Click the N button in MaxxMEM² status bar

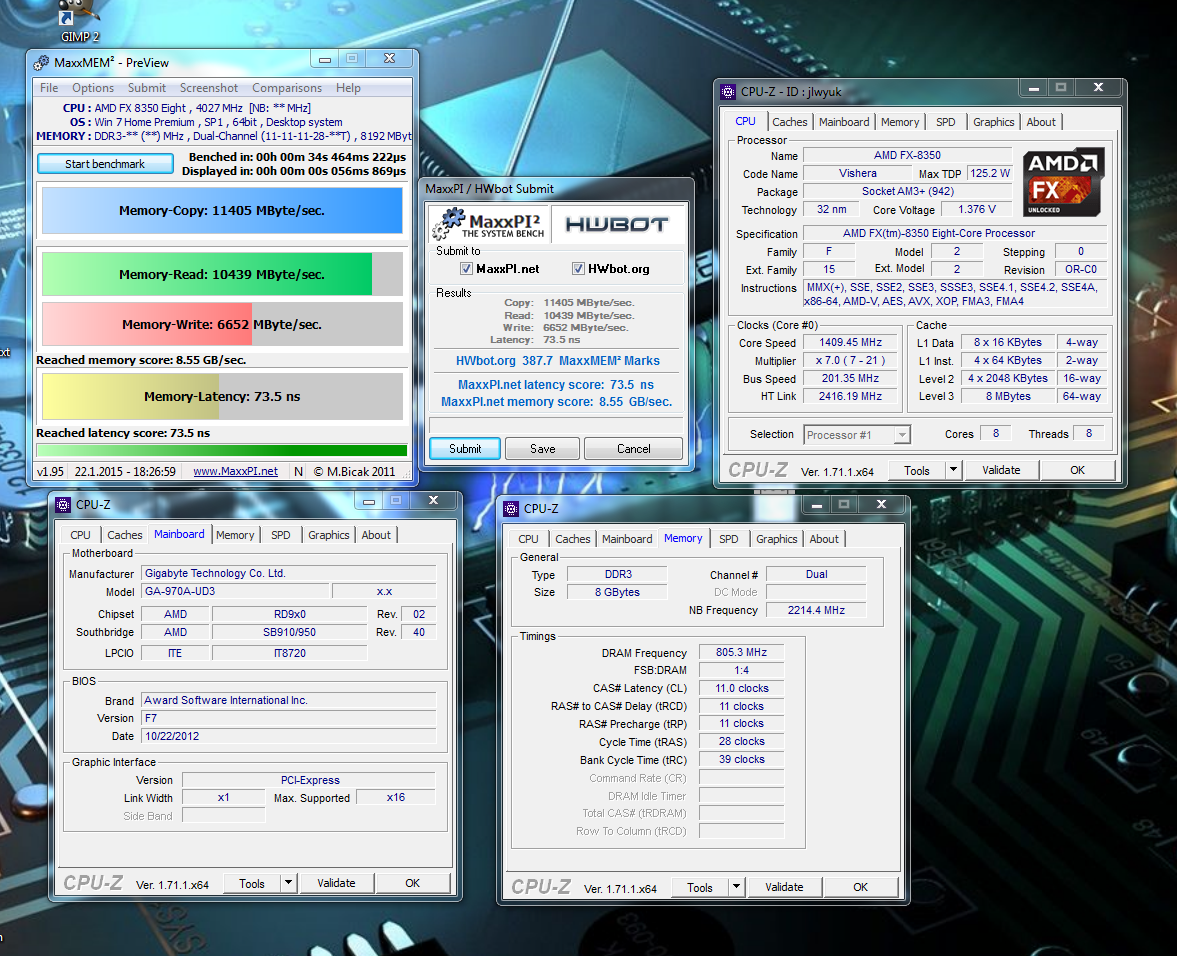click(299, 471)
